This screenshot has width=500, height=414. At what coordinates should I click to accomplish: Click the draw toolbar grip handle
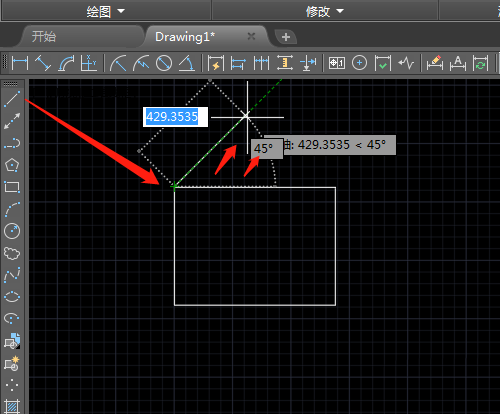[11, 84]
